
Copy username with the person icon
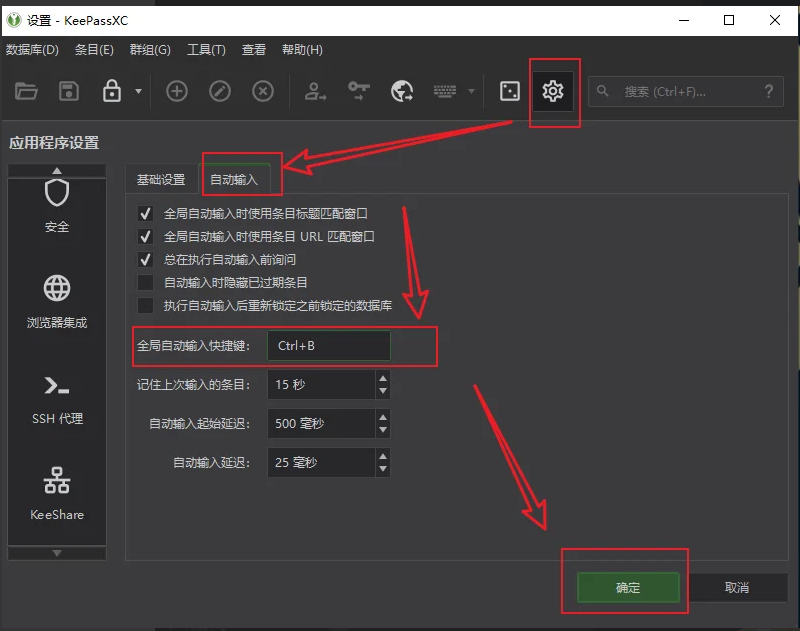click(x=315, y=92)
